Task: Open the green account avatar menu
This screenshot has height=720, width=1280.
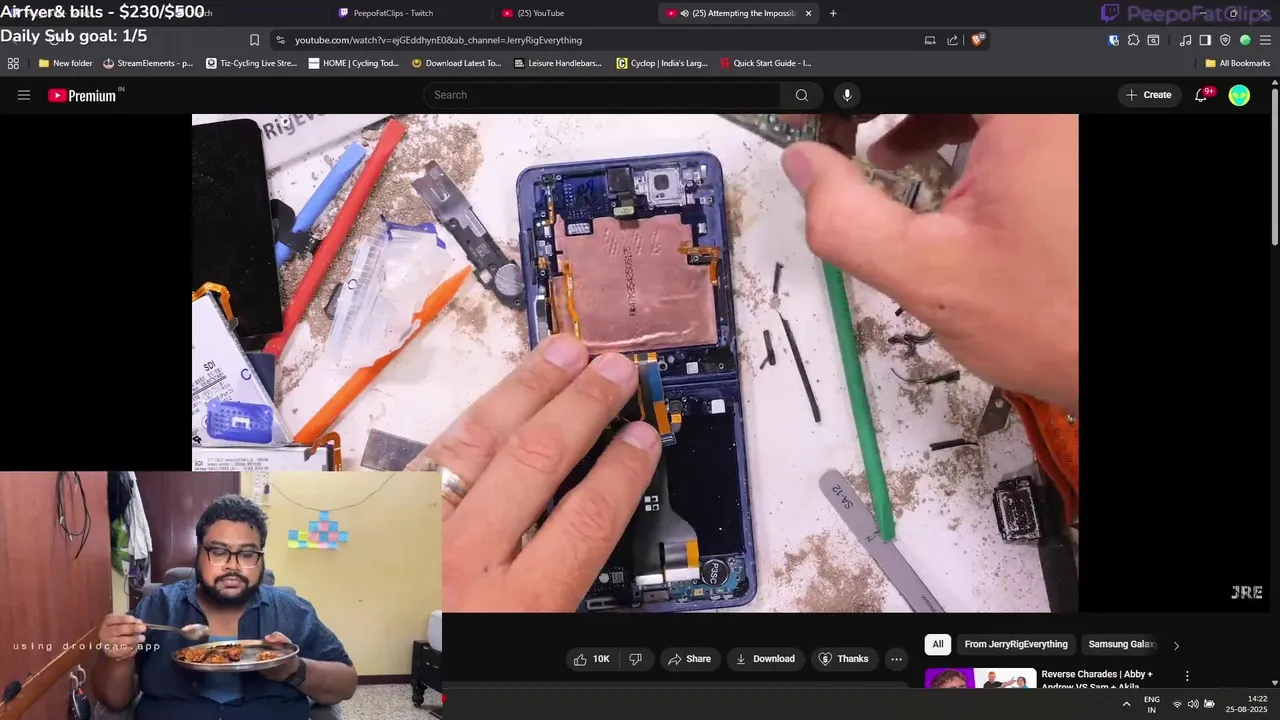Action: click(1239, 95)
